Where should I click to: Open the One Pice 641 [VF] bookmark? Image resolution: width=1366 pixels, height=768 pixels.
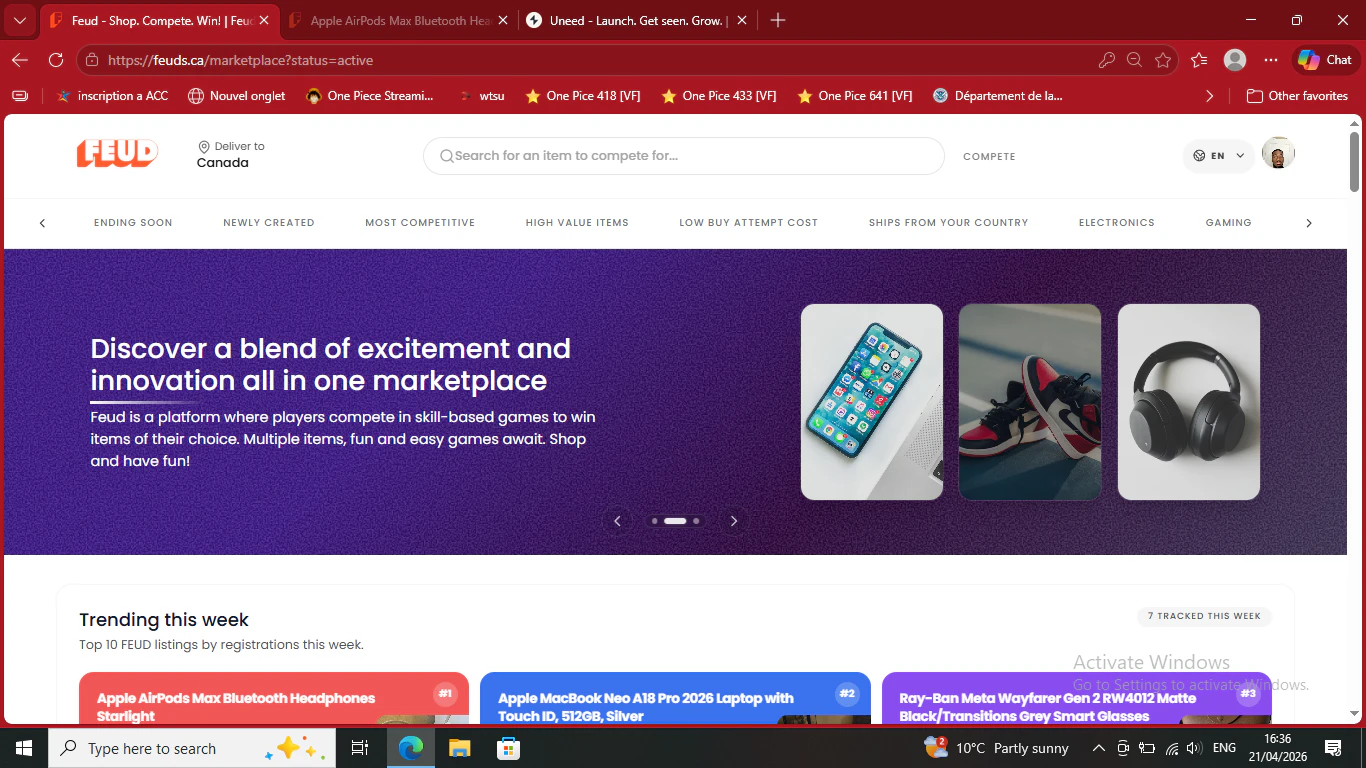tap(854, 96)
